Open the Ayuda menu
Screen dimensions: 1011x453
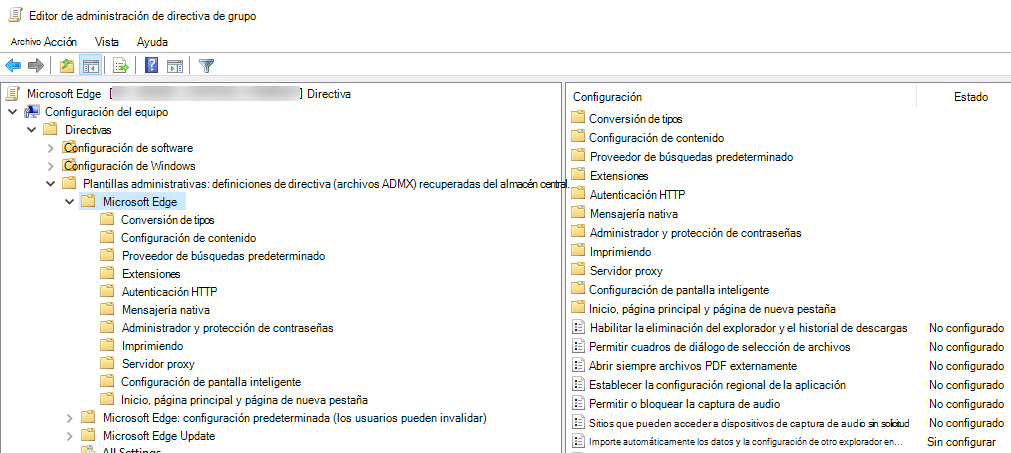tap(152, 42)
